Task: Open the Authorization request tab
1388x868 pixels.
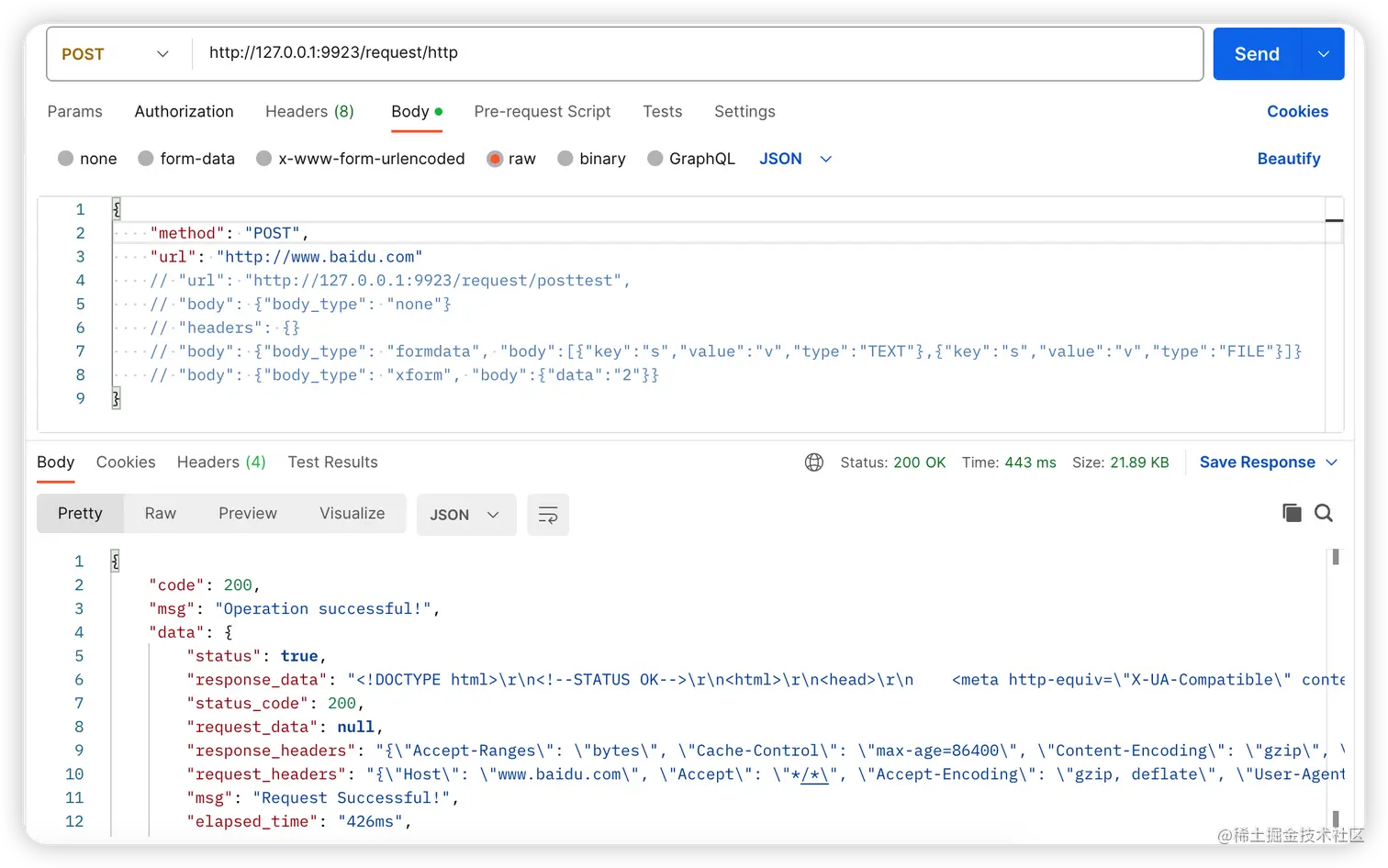Action: point(184,111)
